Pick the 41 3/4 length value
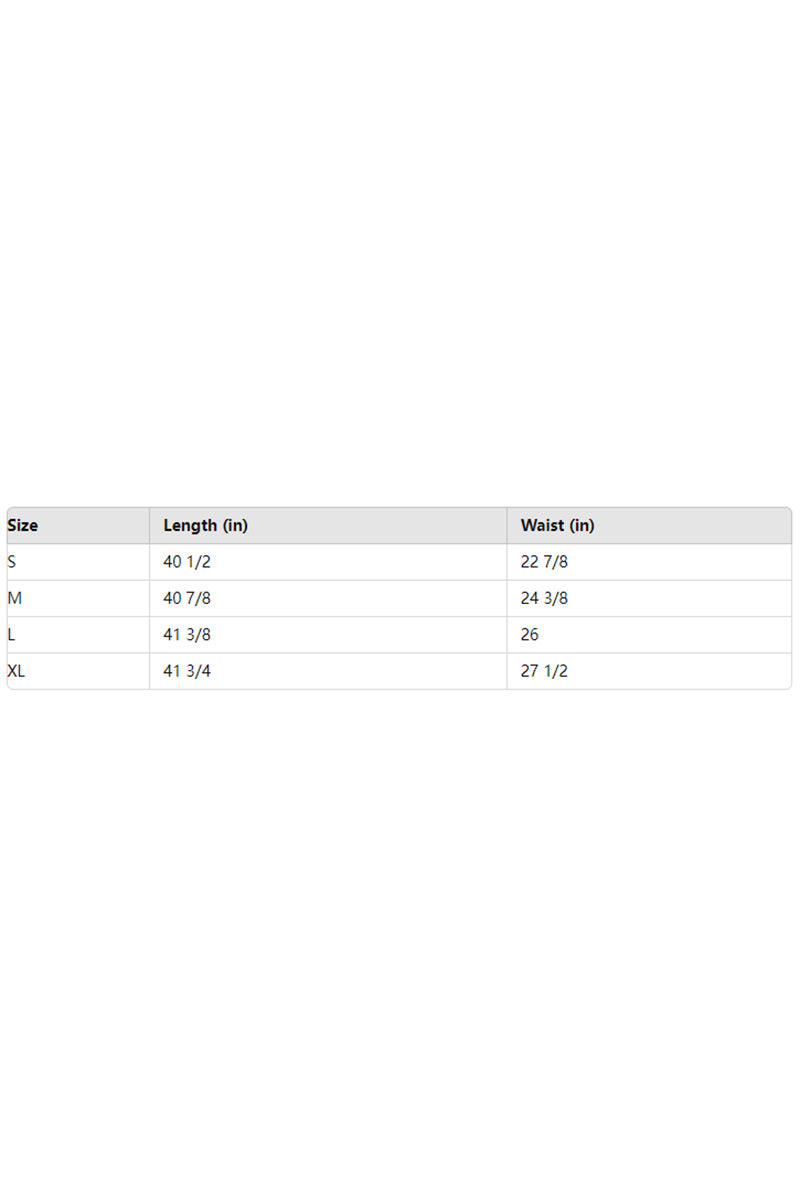The image size is (800, 1200). [x=187, y=671]
